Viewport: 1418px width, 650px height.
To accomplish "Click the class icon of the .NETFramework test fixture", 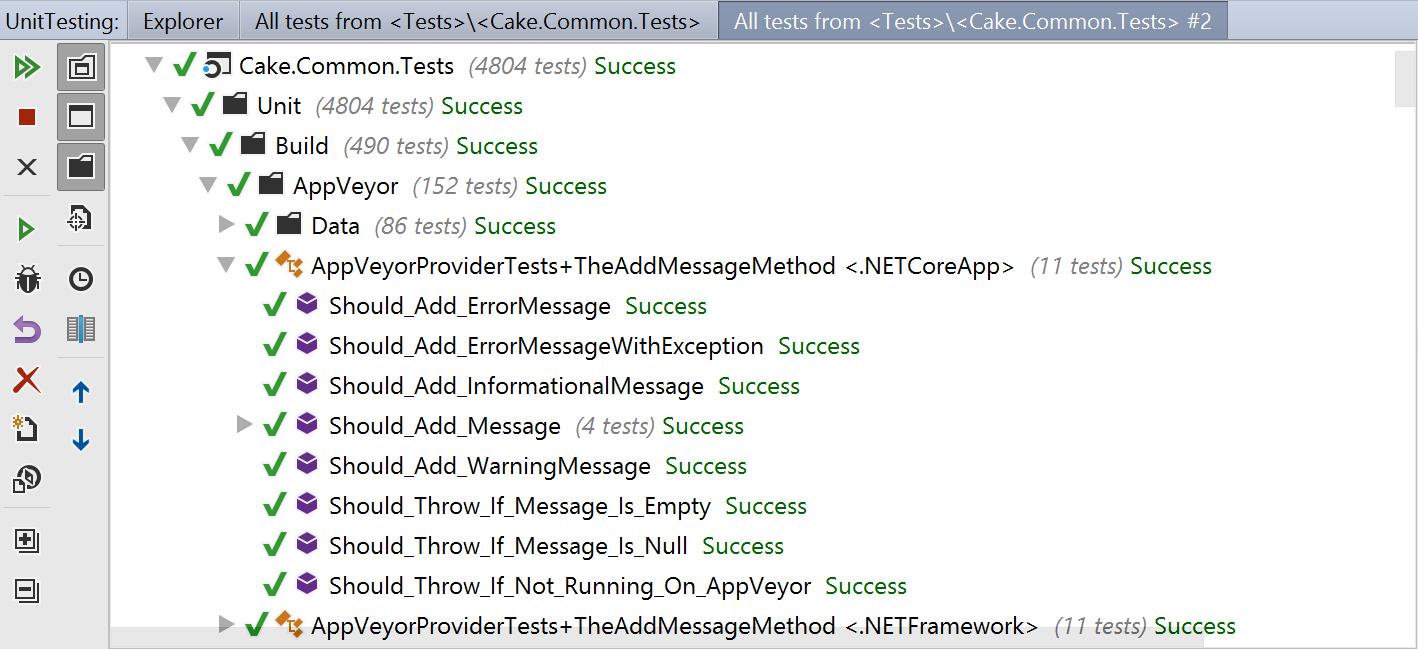I will pos(289,624).
